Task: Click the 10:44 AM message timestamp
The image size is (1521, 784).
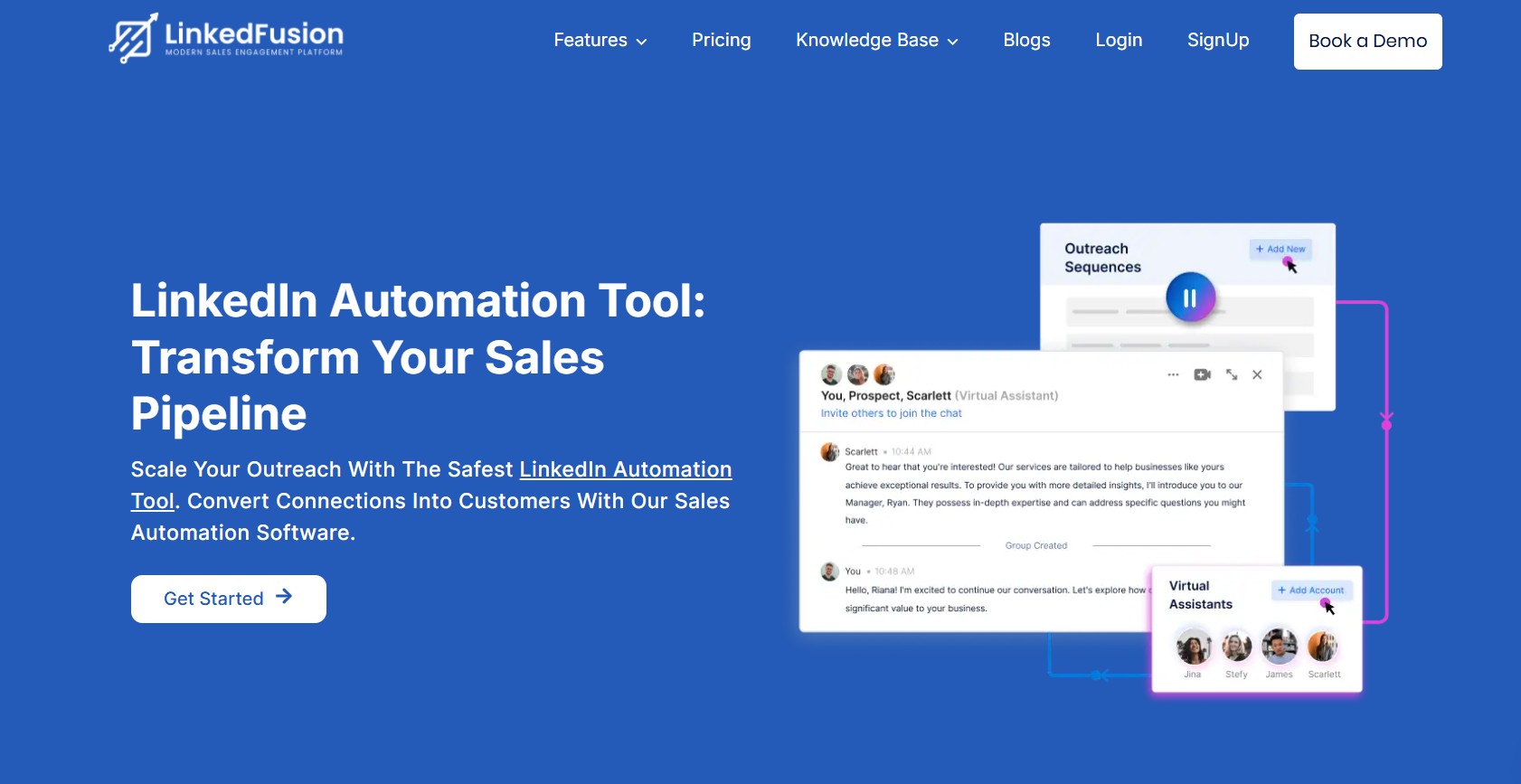Action: (911, 452)
